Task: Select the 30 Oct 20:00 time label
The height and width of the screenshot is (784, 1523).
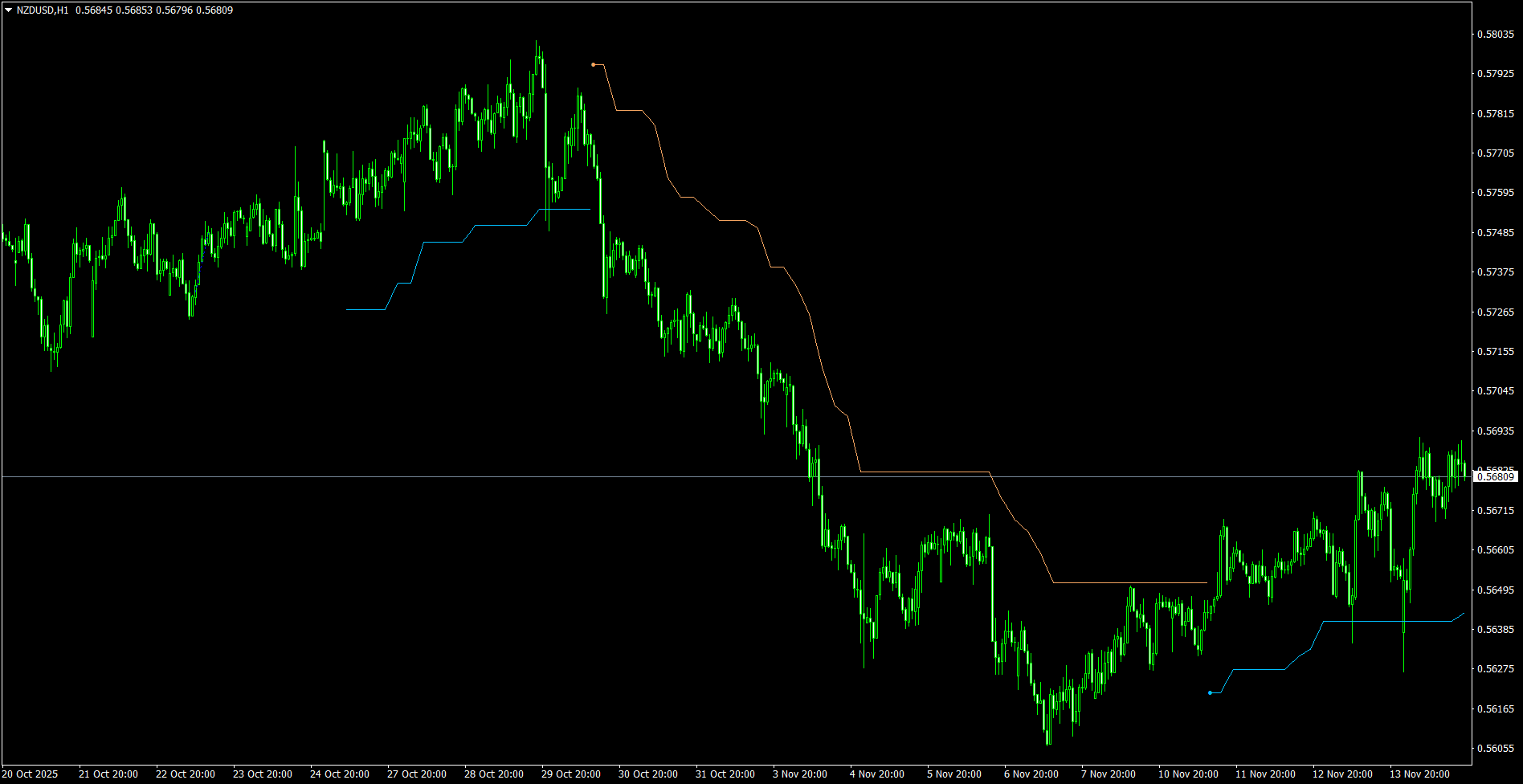Action: [648, 774]
